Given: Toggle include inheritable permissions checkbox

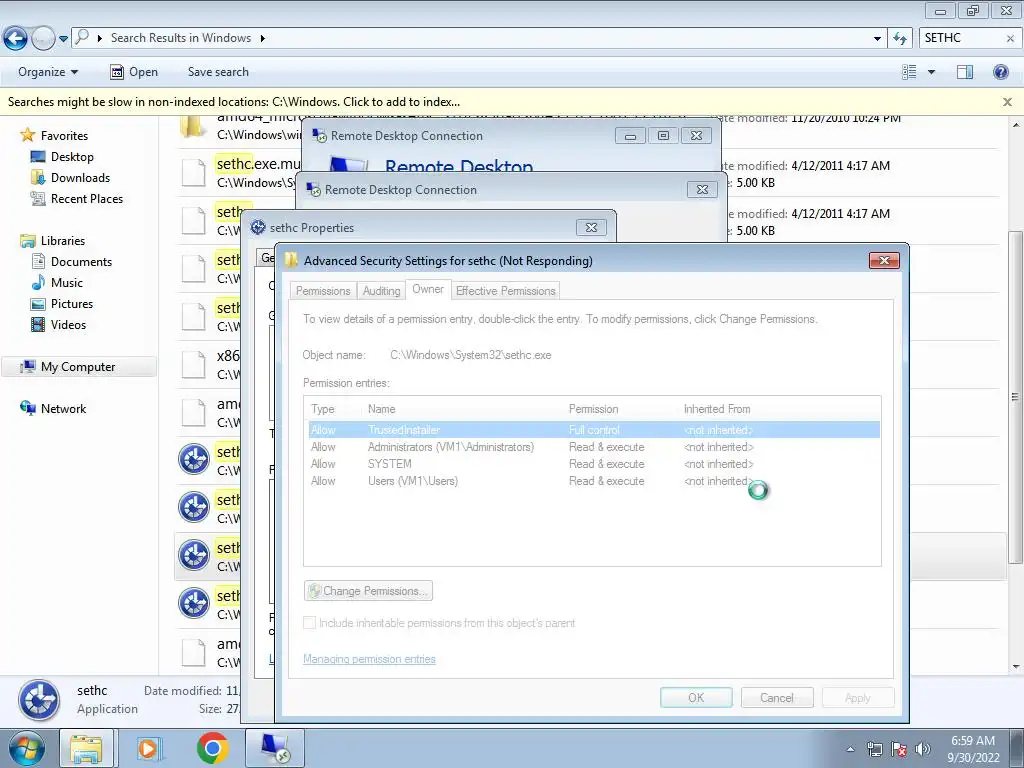Looking at the screenshot, I should coord(310,623).
